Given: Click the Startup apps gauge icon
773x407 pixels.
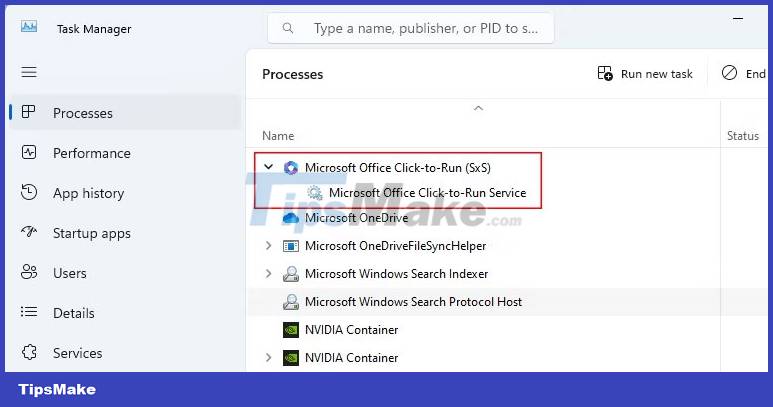Looking at the screenshot, I should tap(29, 231).
